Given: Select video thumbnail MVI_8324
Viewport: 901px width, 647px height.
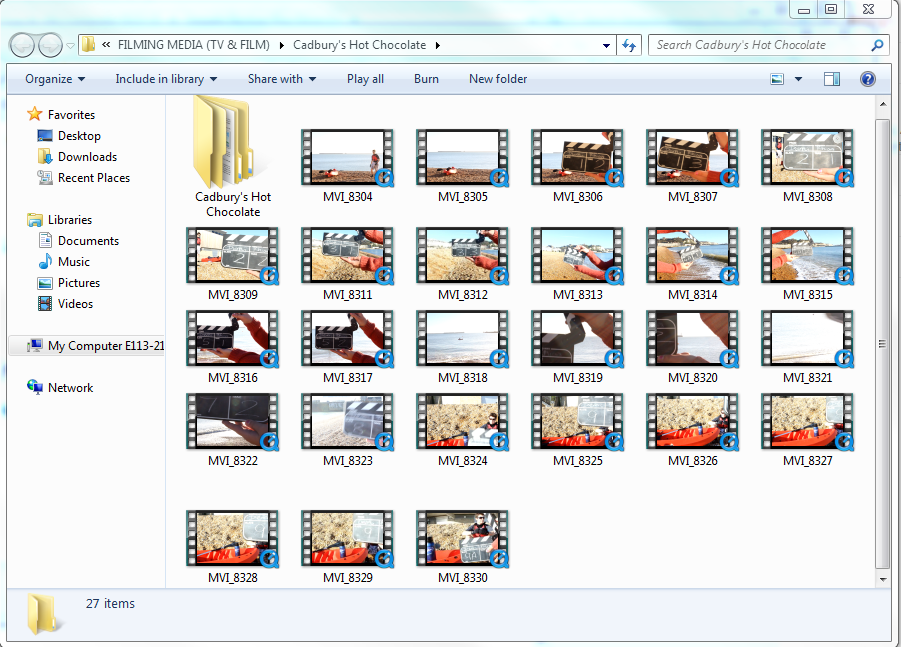Looking at the screenshot, I should click(462, 421).
